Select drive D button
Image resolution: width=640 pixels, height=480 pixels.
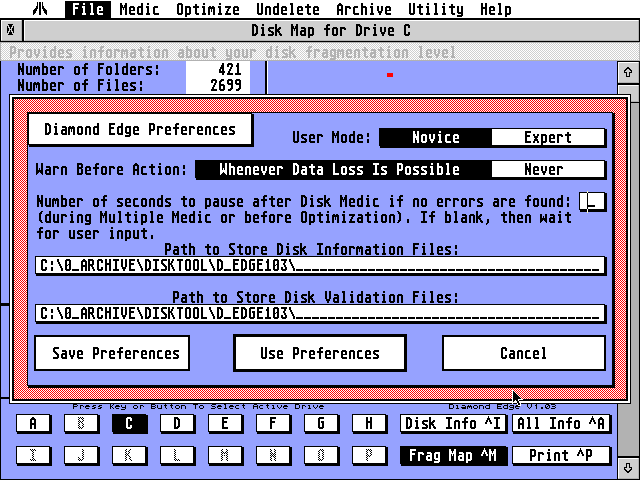coord(177,423)
